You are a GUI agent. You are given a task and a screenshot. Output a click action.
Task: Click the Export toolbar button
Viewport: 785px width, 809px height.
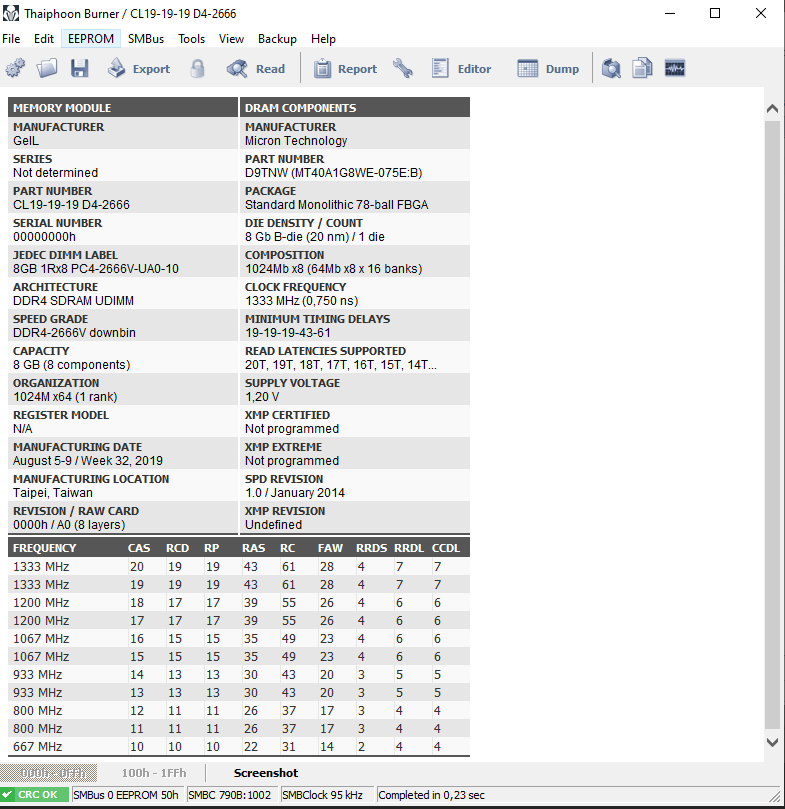point(139,69)
